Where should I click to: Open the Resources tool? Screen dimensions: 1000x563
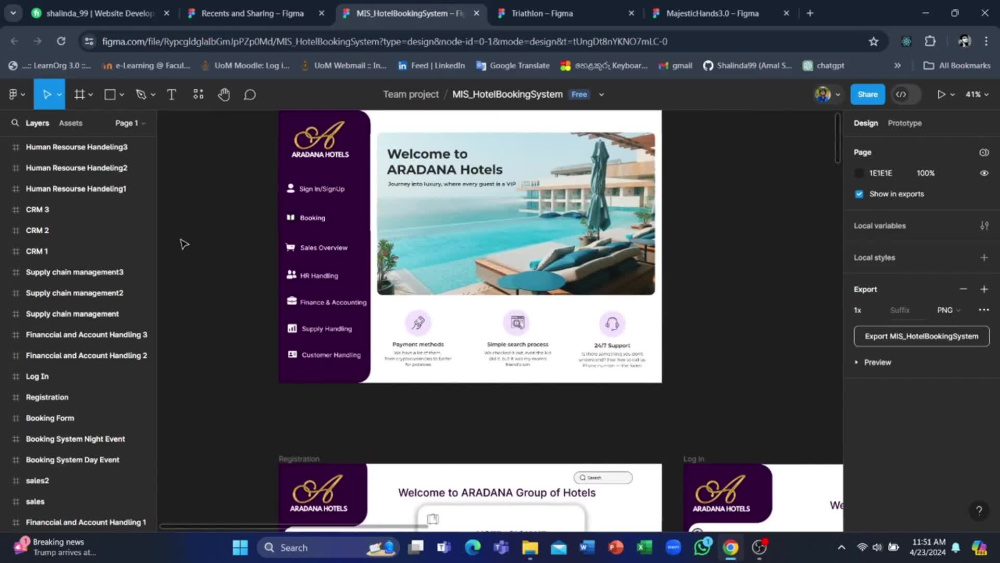(x=198, y=94)
